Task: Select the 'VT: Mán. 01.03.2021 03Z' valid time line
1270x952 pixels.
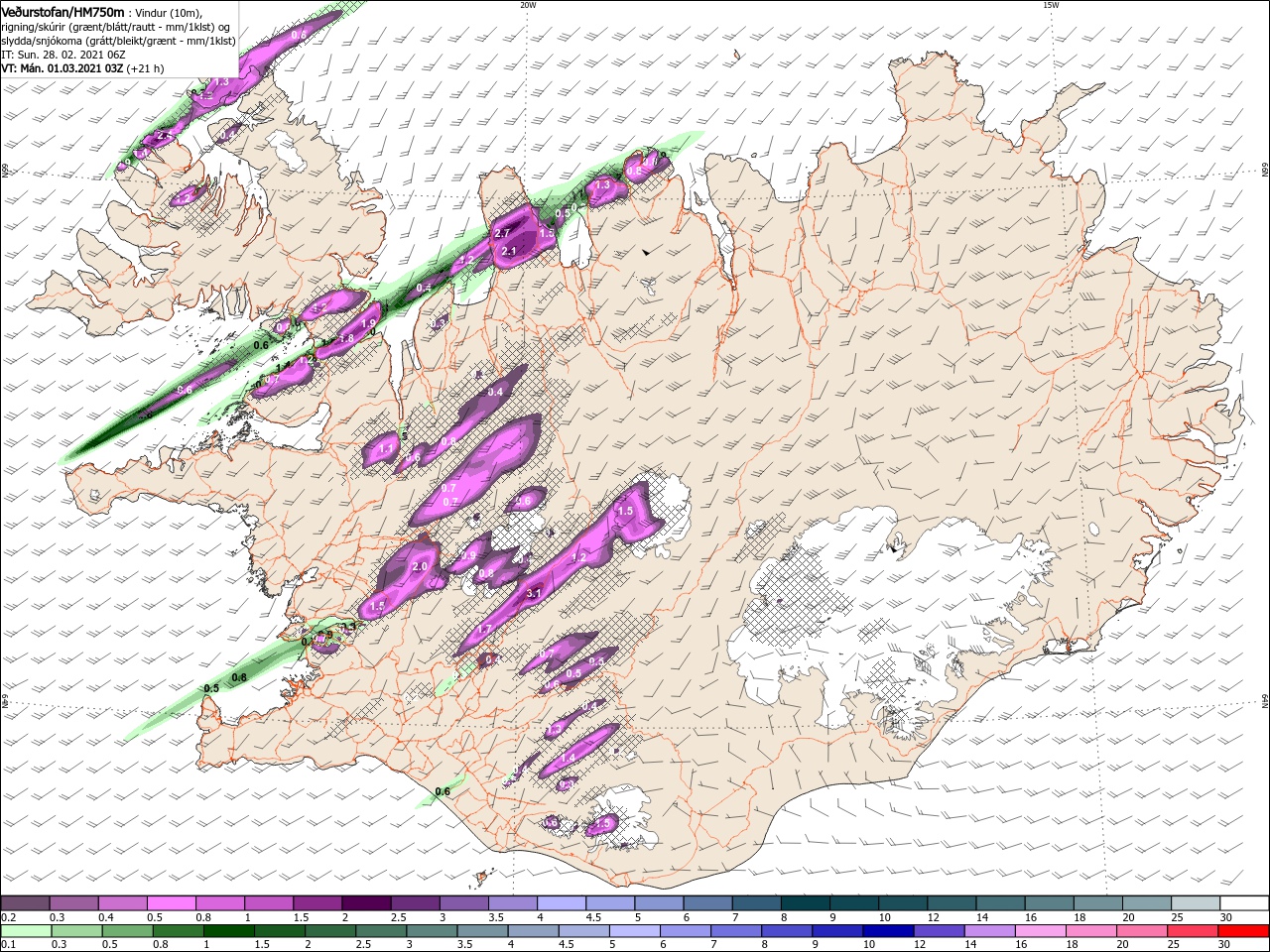Action: [x=62, y=68]
